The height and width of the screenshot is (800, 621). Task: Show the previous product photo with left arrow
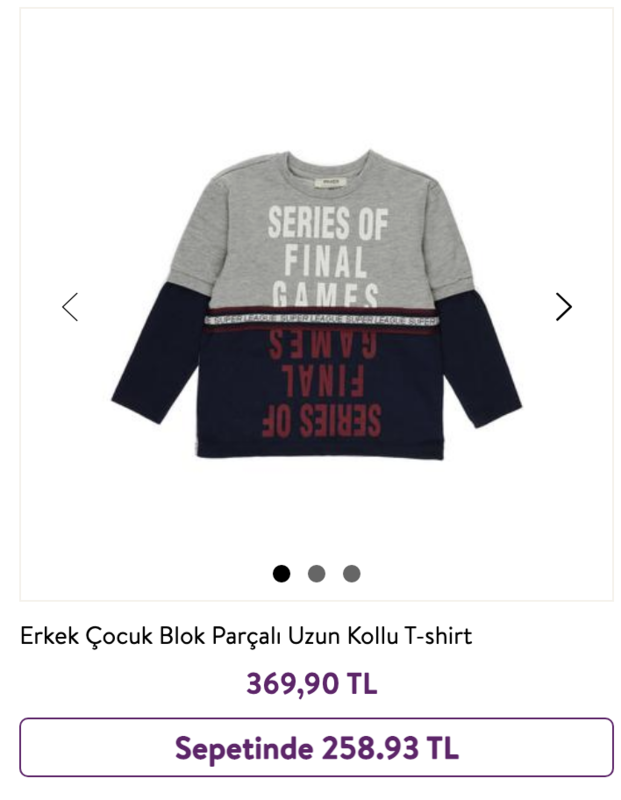(70, 307)
